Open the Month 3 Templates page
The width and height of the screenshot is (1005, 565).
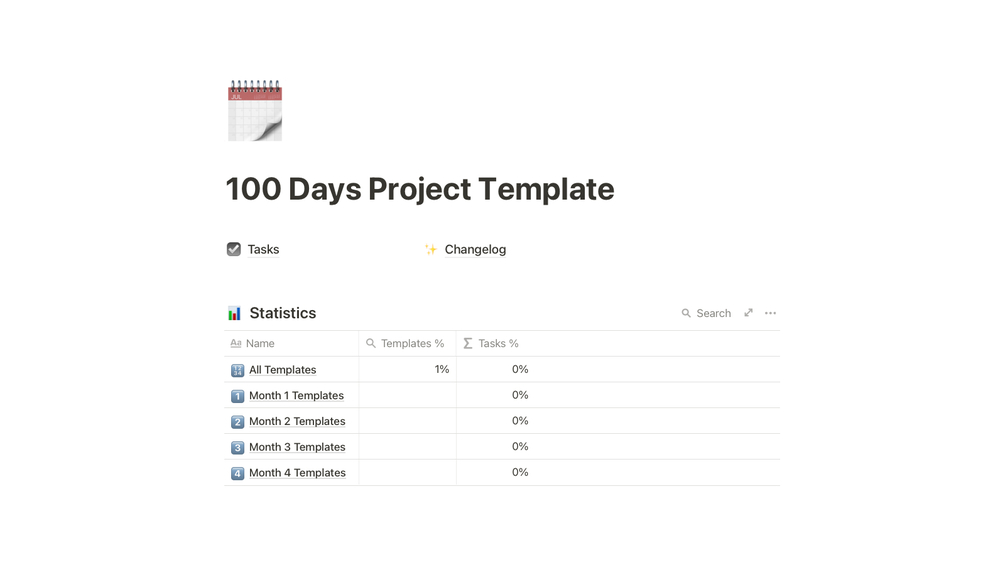(297, 447)
